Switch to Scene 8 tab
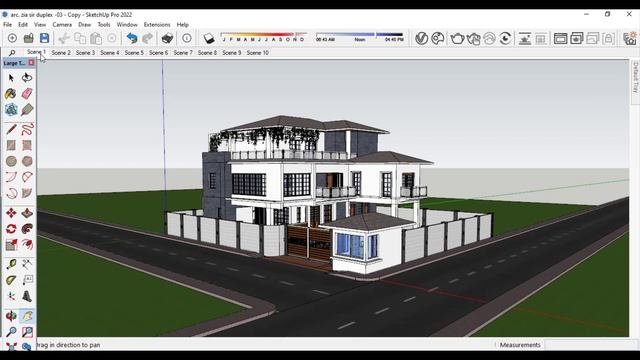 point(207,53)
